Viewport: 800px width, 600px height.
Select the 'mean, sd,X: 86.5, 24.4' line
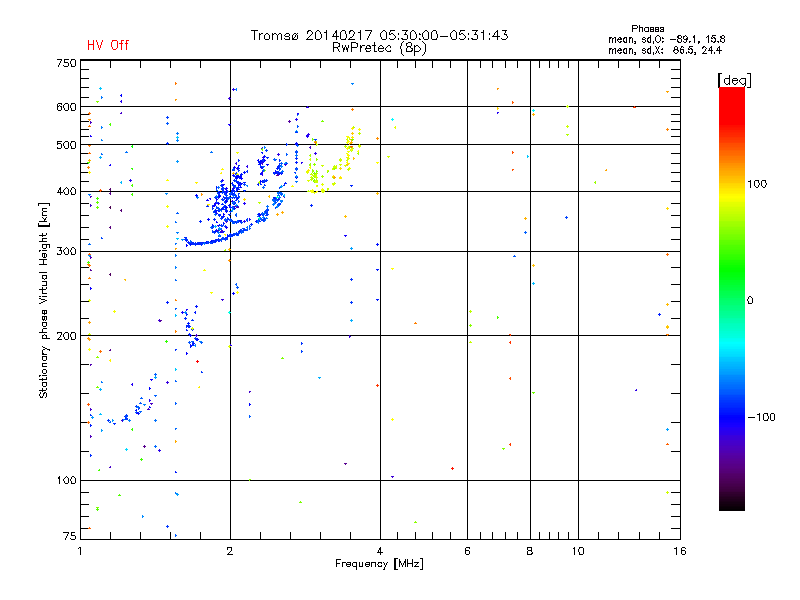point(665,51)
